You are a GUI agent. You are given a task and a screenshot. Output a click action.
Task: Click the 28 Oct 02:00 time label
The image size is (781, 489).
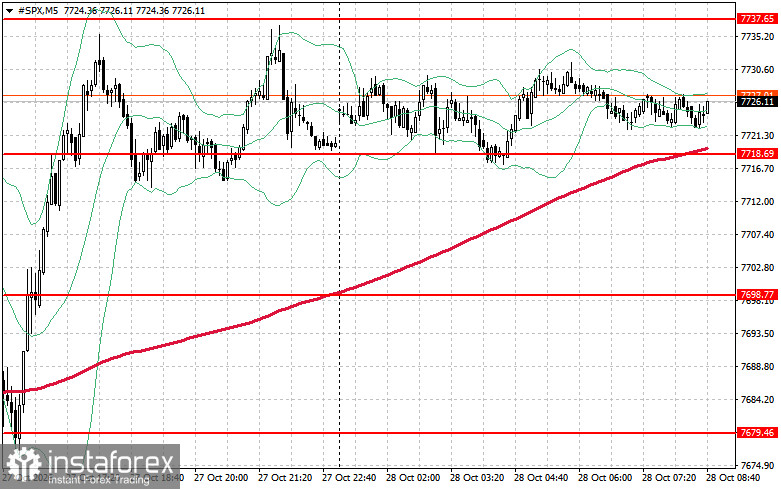[413, 478]
